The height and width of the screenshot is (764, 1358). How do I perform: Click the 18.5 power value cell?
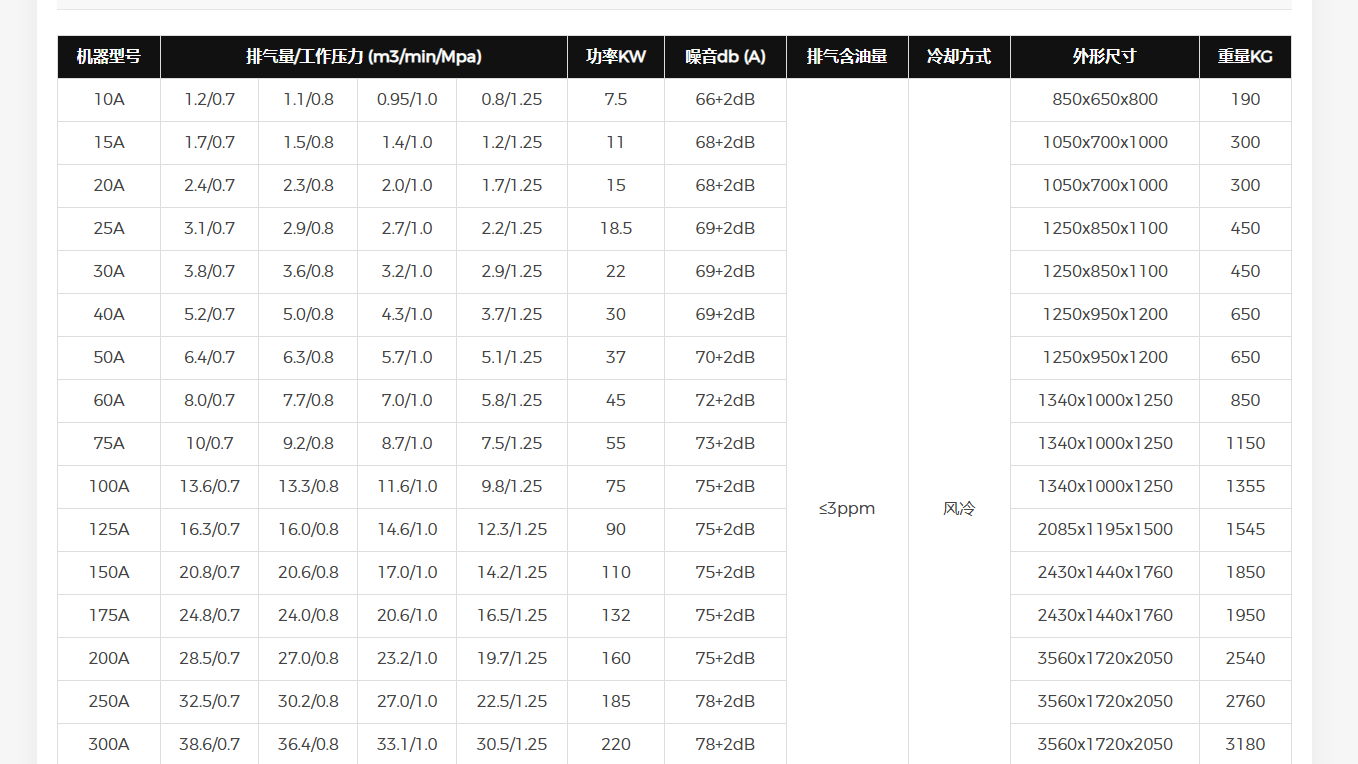click(615, 229)
